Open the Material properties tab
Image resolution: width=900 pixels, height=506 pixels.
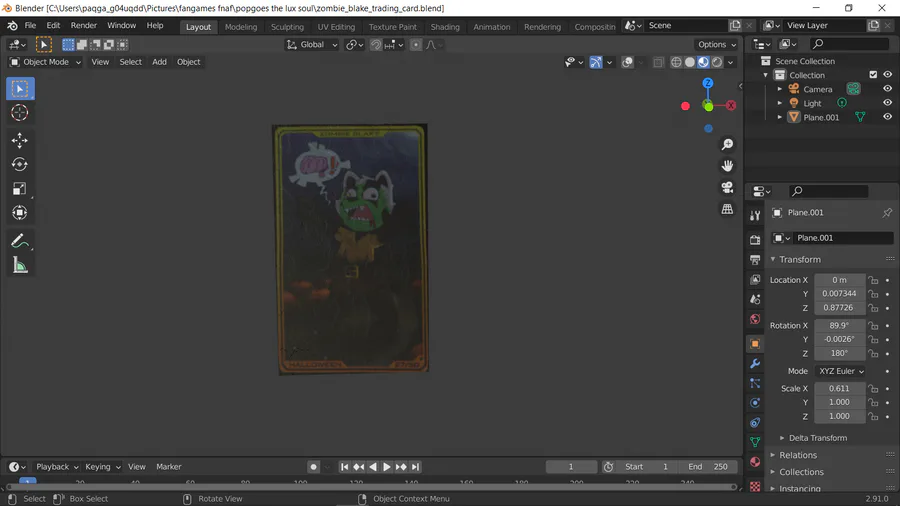click(x=755, y=462)
